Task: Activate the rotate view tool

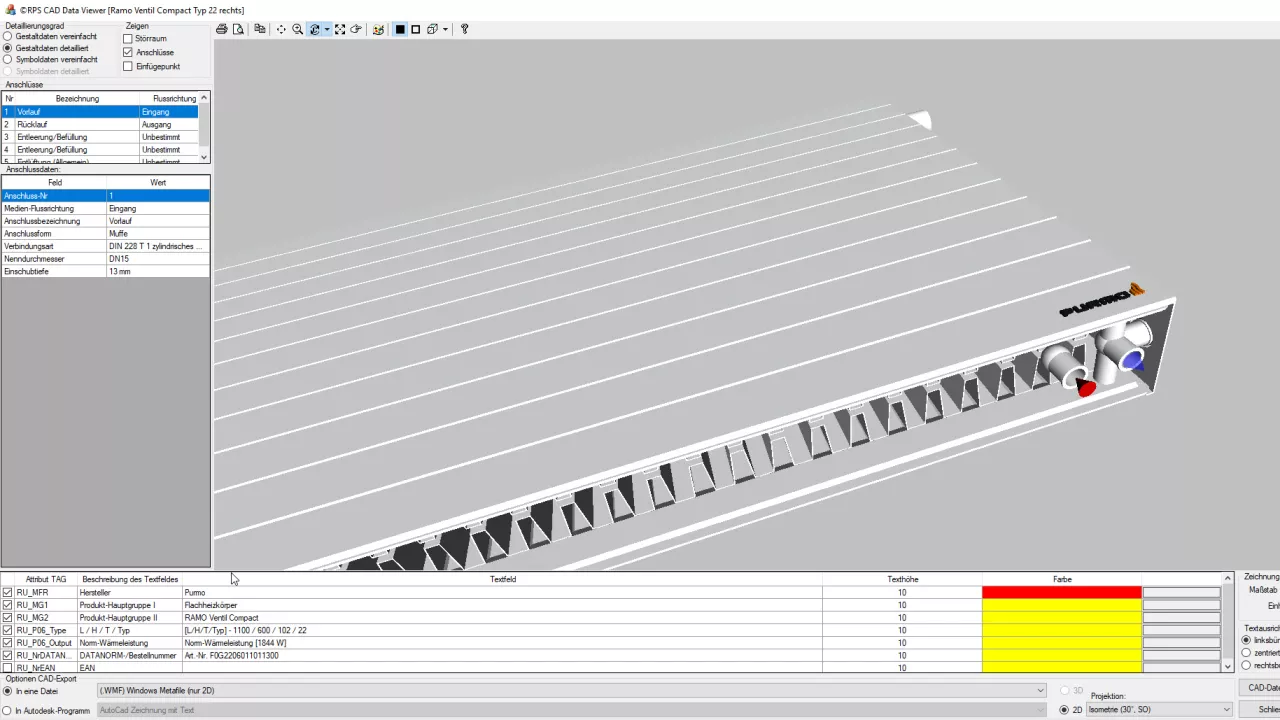Action: click(315, 29)
